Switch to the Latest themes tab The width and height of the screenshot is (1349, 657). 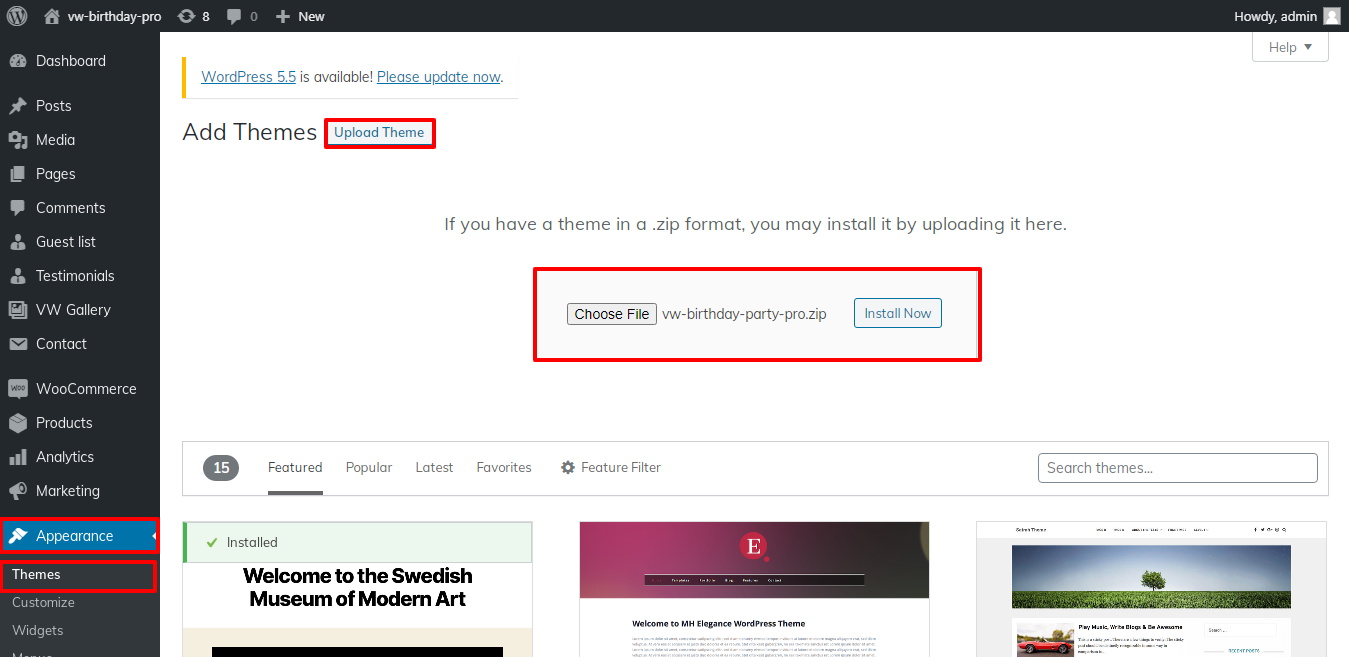(x=434, y=467)
